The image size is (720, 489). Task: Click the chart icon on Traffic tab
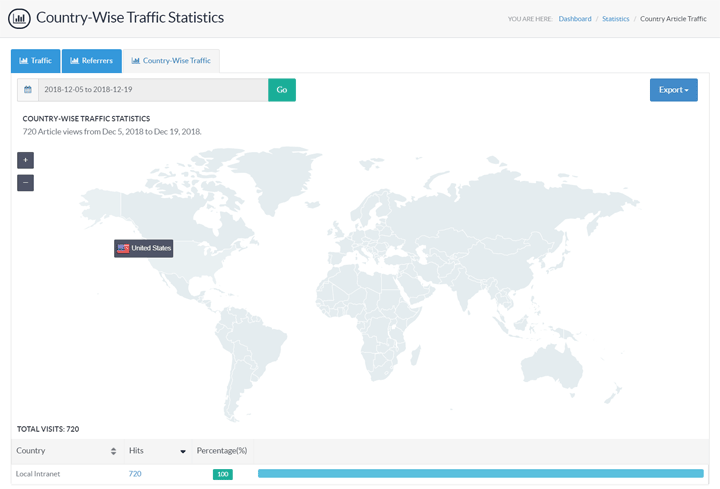coord(23,61)
